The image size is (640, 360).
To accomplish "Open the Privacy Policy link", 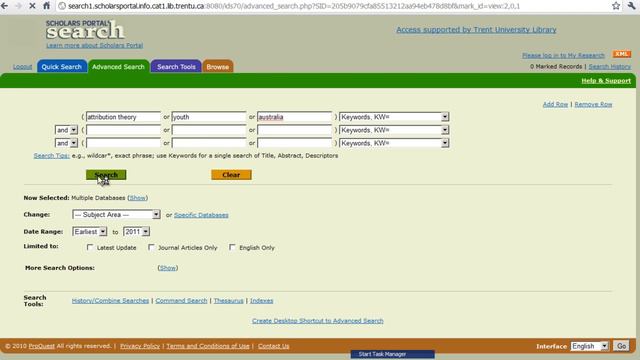I will (140, 346).
